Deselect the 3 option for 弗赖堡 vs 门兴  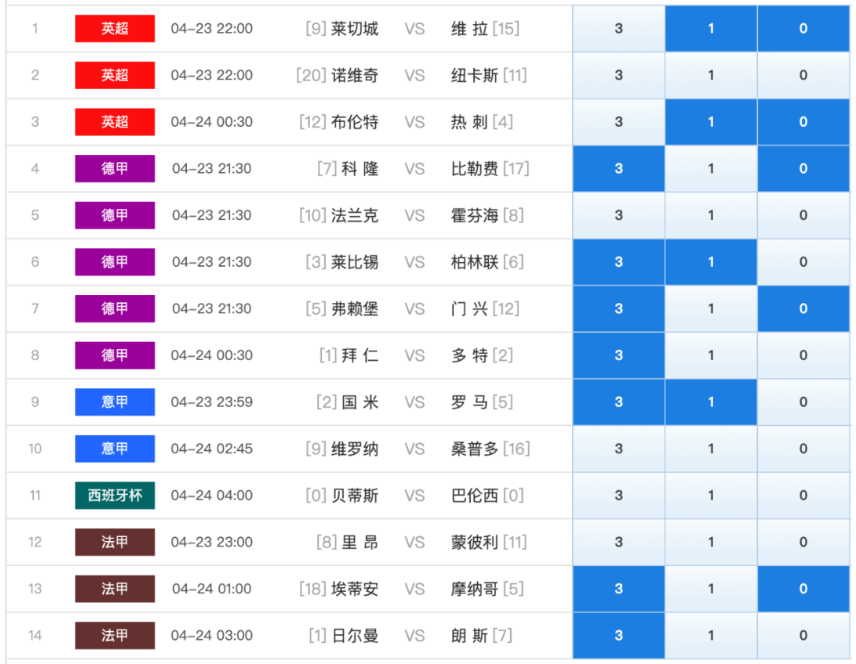click(x=619, y=309)
